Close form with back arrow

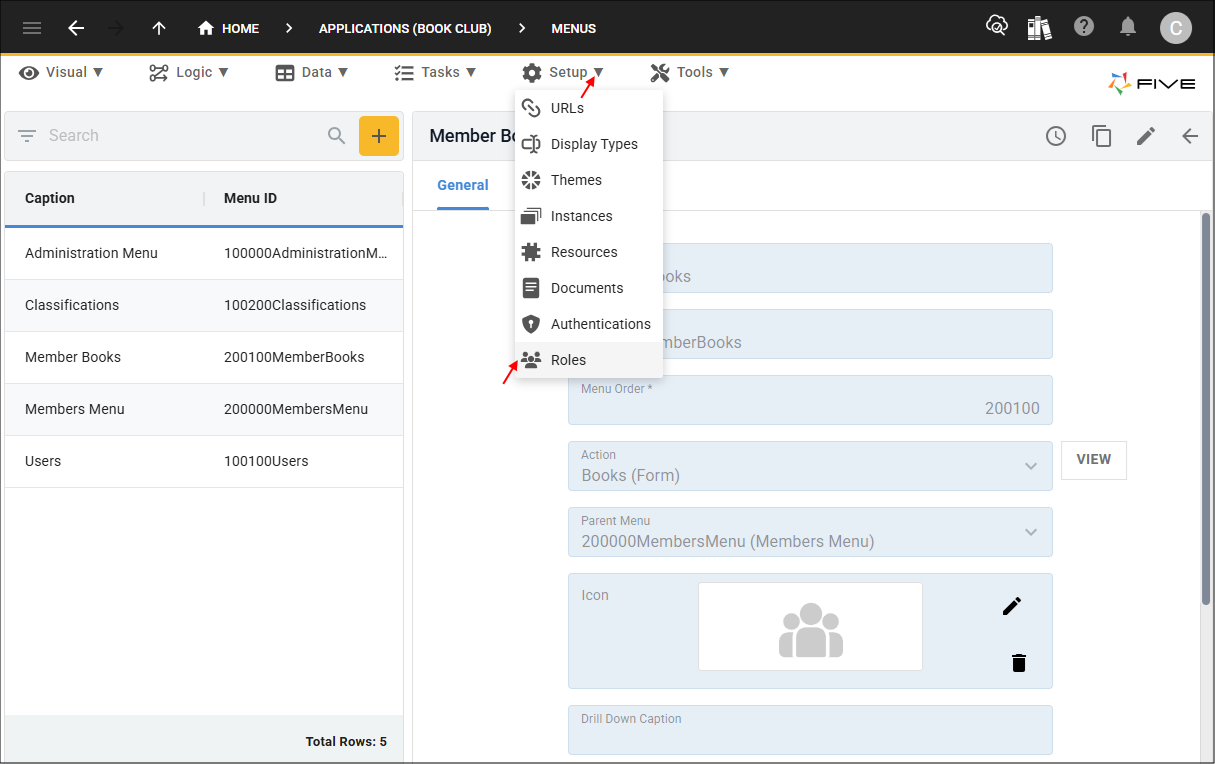1190,136
